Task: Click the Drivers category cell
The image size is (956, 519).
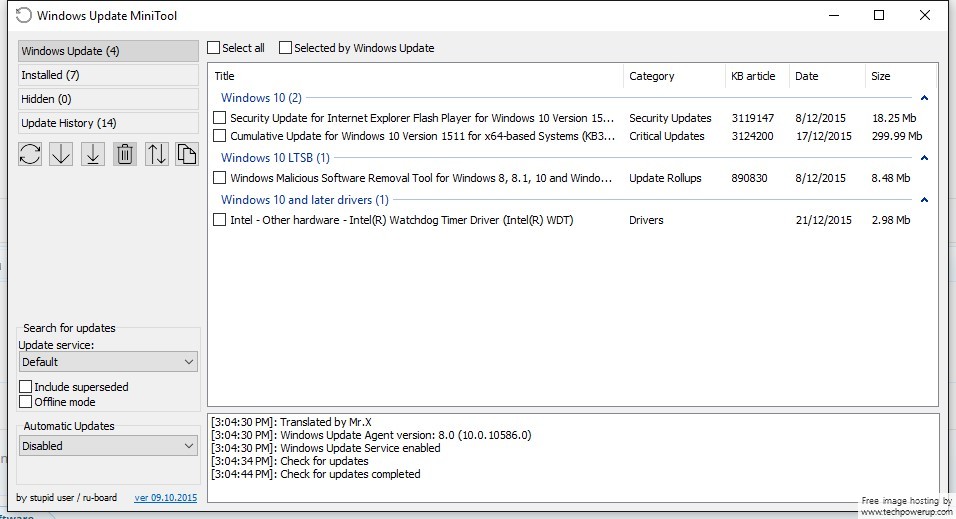Action: point(646,220)
